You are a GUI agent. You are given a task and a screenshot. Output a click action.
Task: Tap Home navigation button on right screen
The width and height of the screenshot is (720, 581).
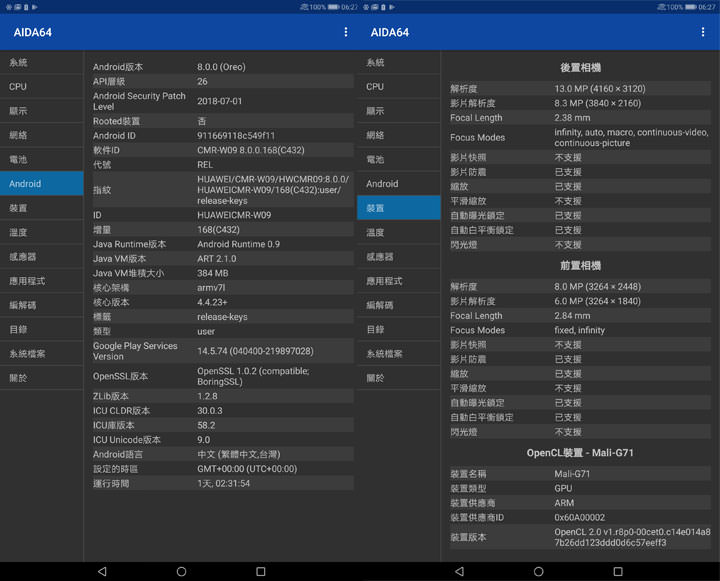pos(539,571)
